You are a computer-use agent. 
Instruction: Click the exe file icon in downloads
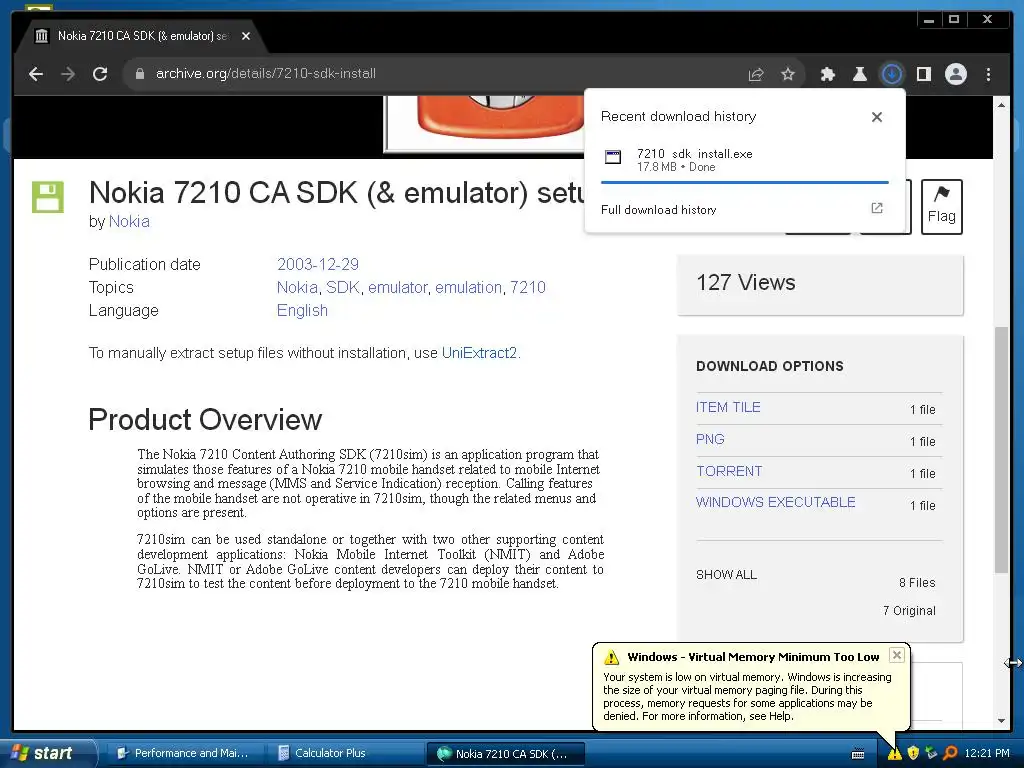click(613, 157)
